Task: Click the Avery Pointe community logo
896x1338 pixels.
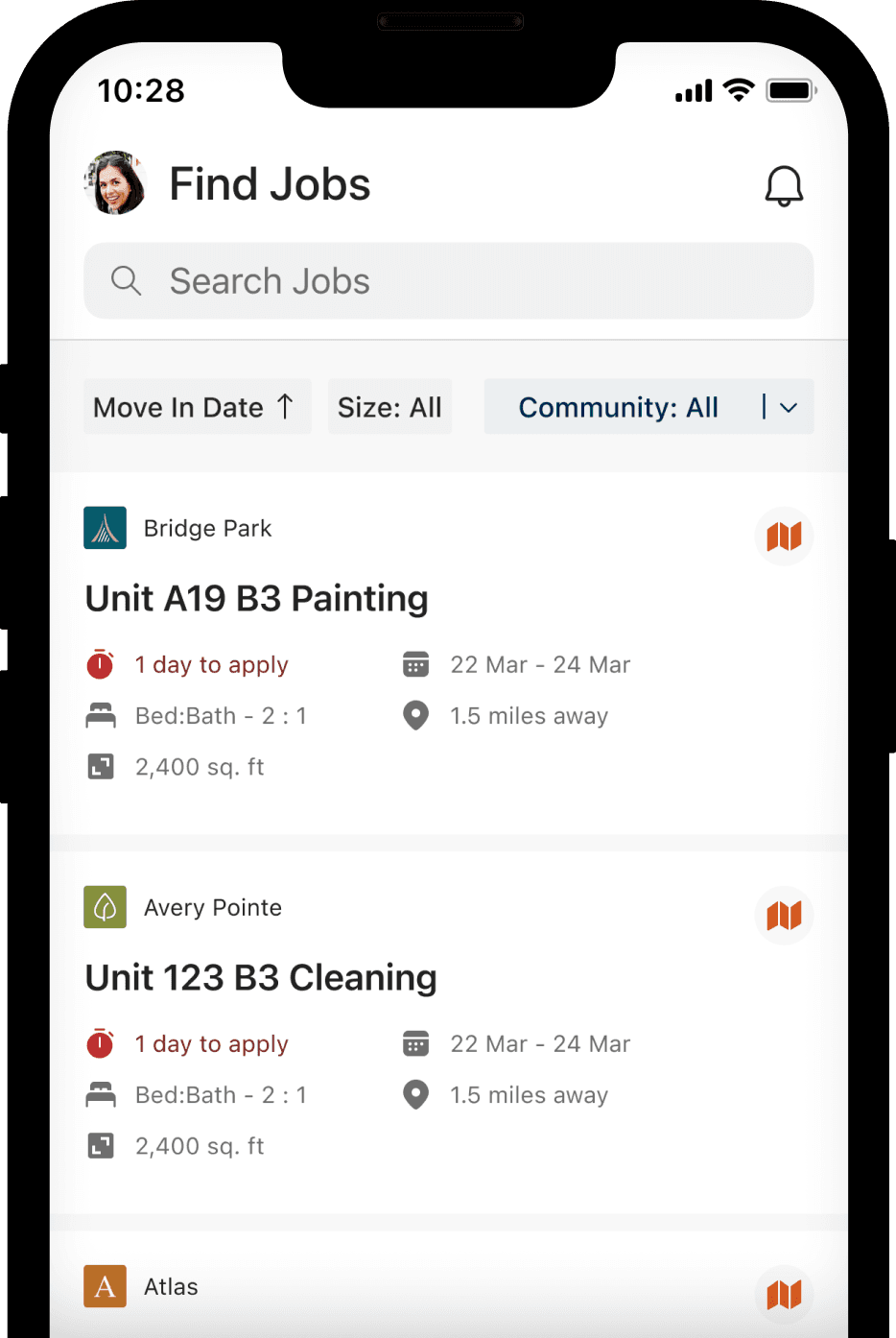Action: 106,907
